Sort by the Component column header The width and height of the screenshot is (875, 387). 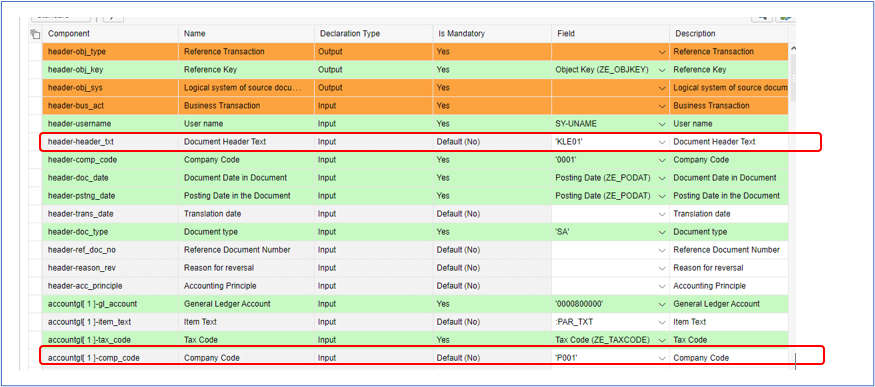click(x=110, y=34)
